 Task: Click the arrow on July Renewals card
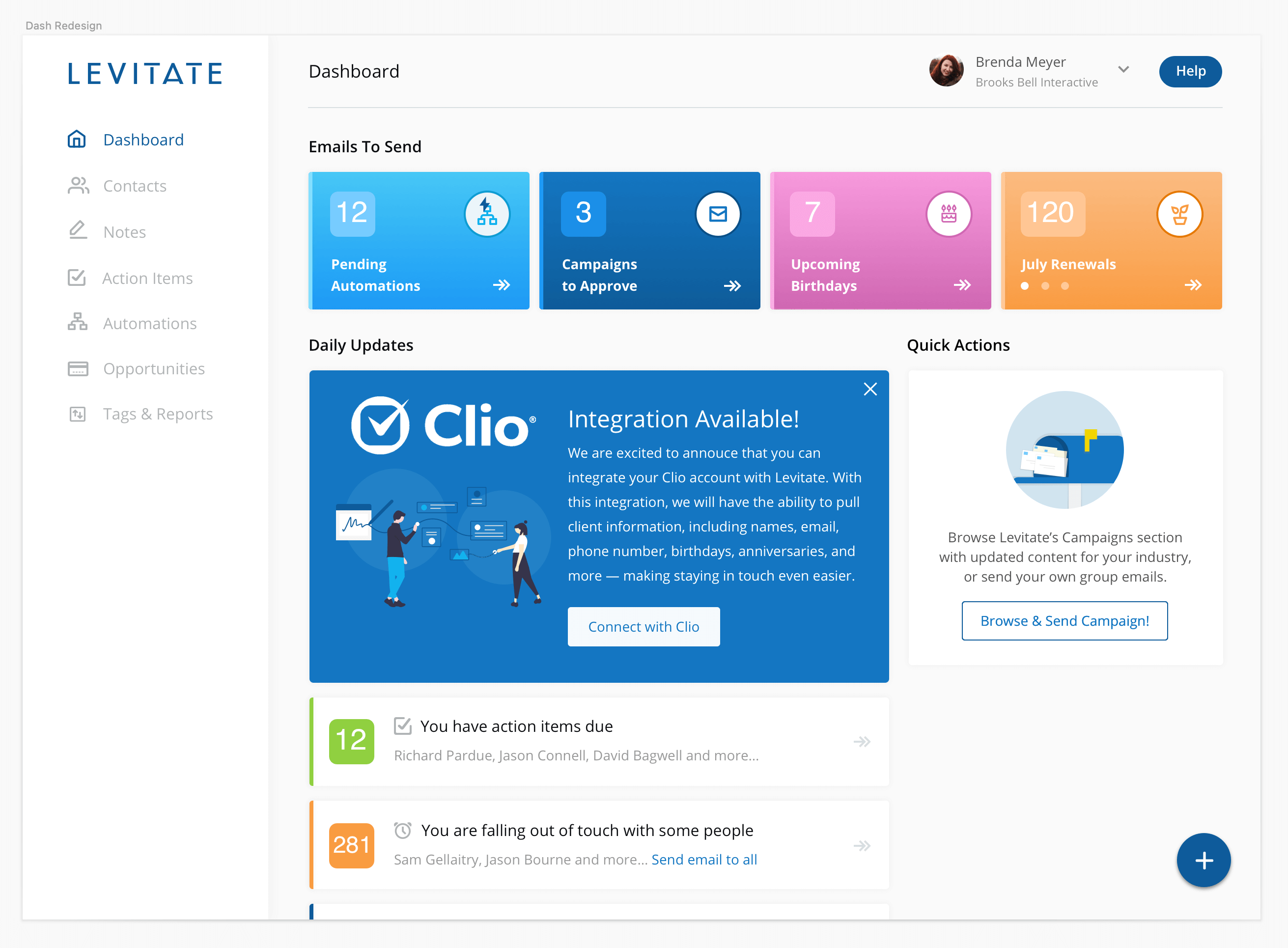[x=1193, y=285]
